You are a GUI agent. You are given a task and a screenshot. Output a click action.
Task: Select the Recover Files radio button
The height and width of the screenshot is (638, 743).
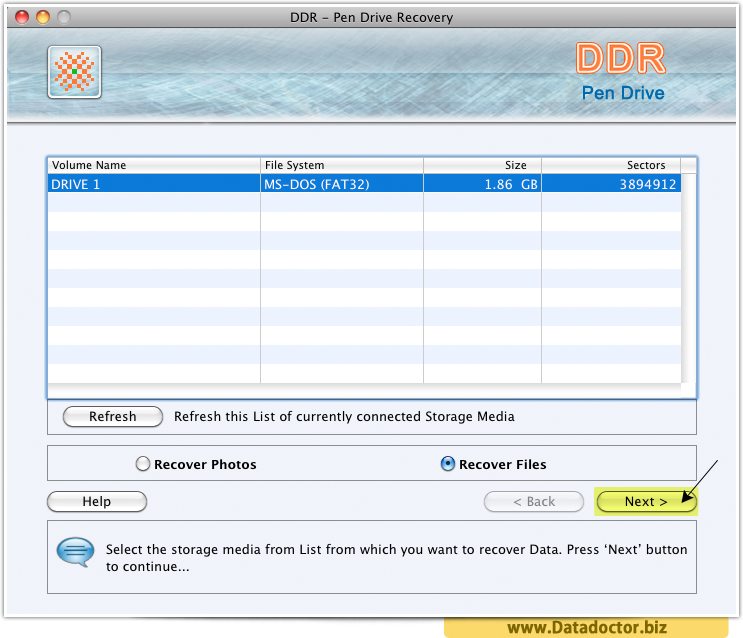click(x=447, y=464)
